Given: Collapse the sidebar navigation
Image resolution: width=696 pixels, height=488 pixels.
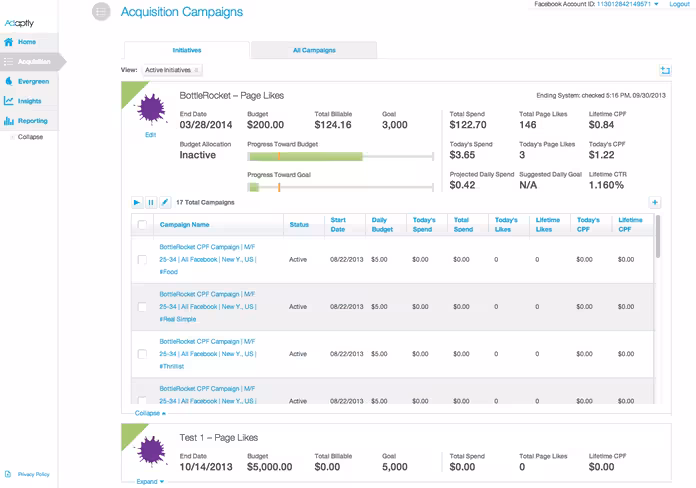Looking at the screenshot, I should tap(30, 137).
